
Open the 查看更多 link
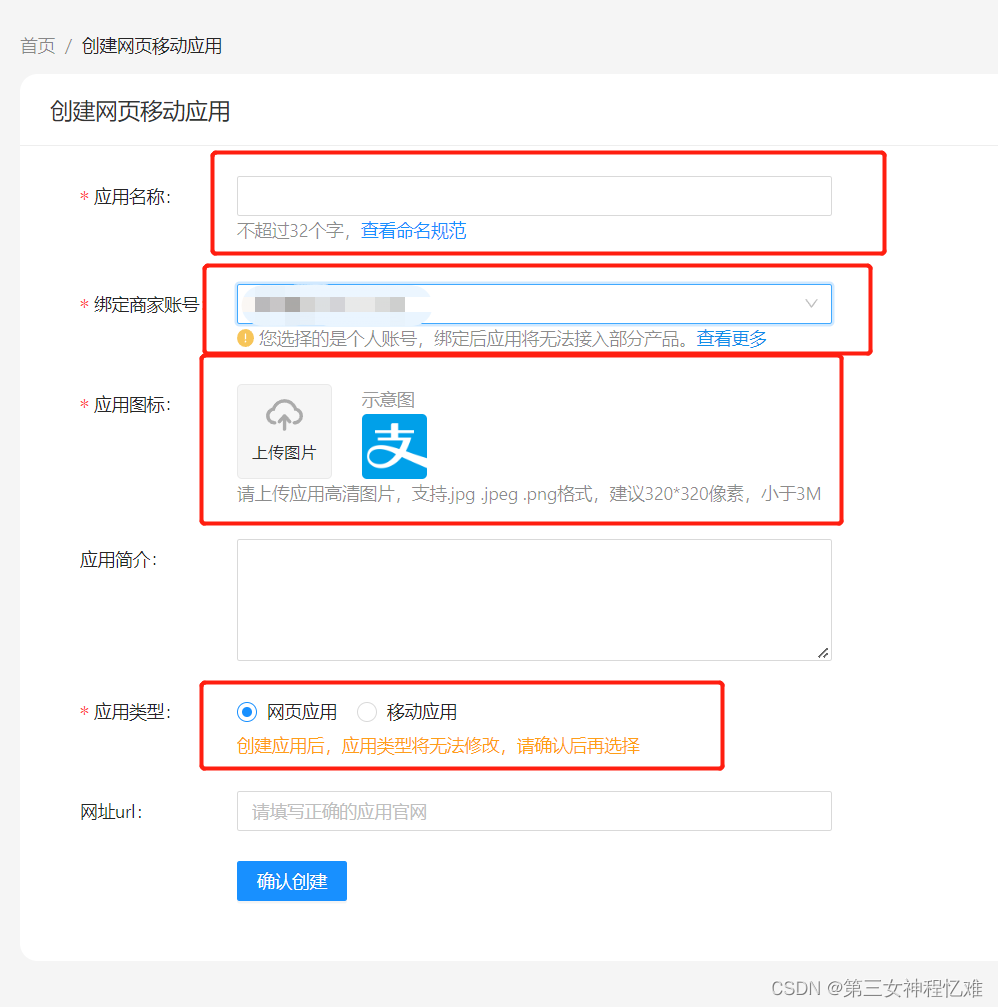coord(731,339)
